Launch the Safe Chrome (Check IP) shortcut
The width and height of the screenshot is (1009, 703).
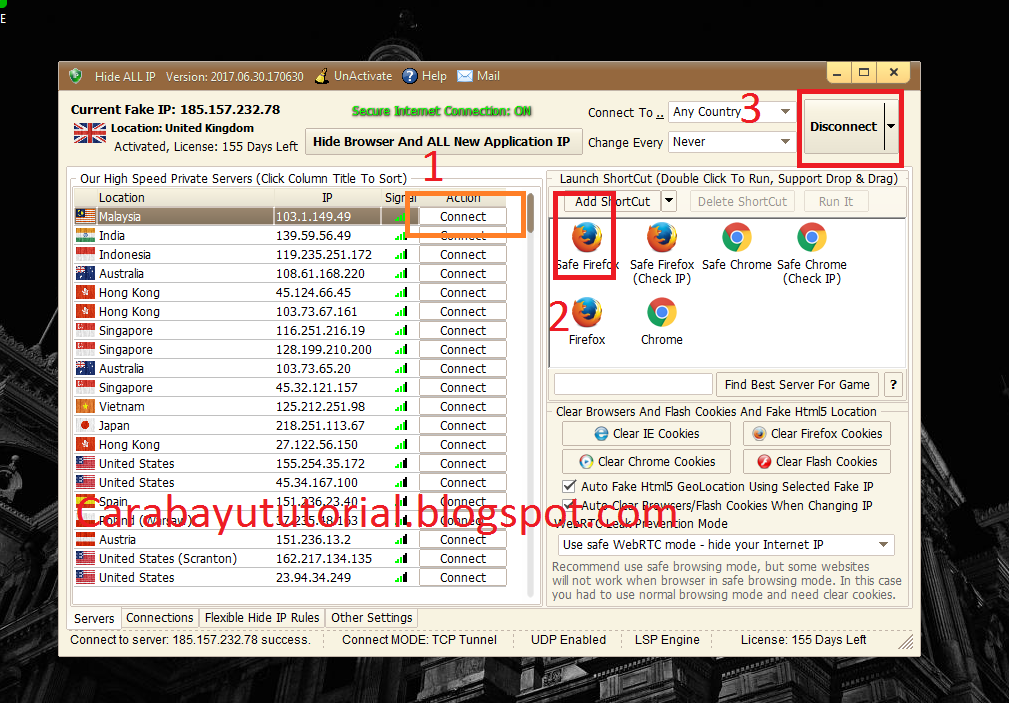click(811, 253)
